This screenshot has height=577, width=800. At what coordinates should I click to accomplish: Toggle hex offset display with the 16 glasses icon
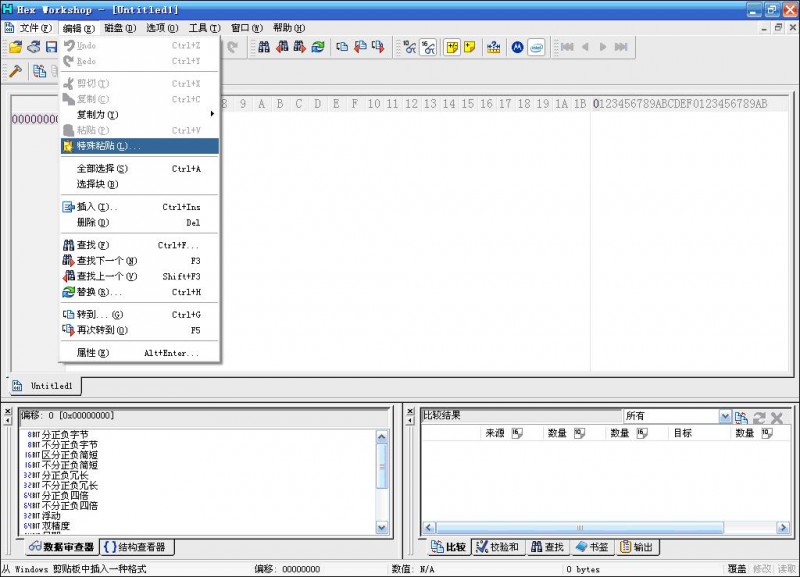(x=428, y=47)
